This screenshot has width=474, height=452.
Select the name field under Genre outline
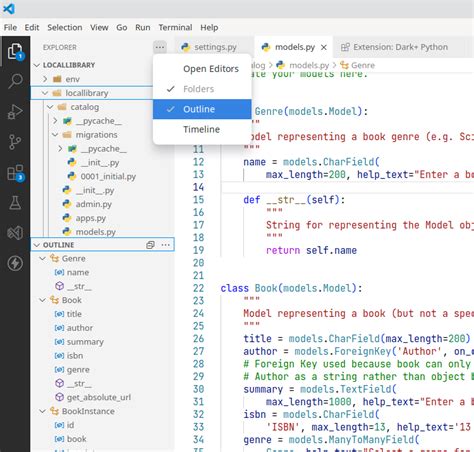(78, 272)
